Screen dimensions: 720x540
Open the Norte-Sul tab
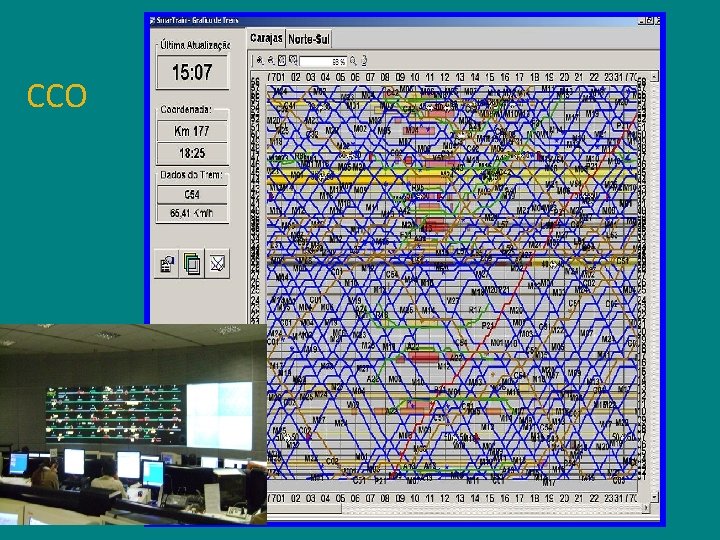click(x=309, y=39)
